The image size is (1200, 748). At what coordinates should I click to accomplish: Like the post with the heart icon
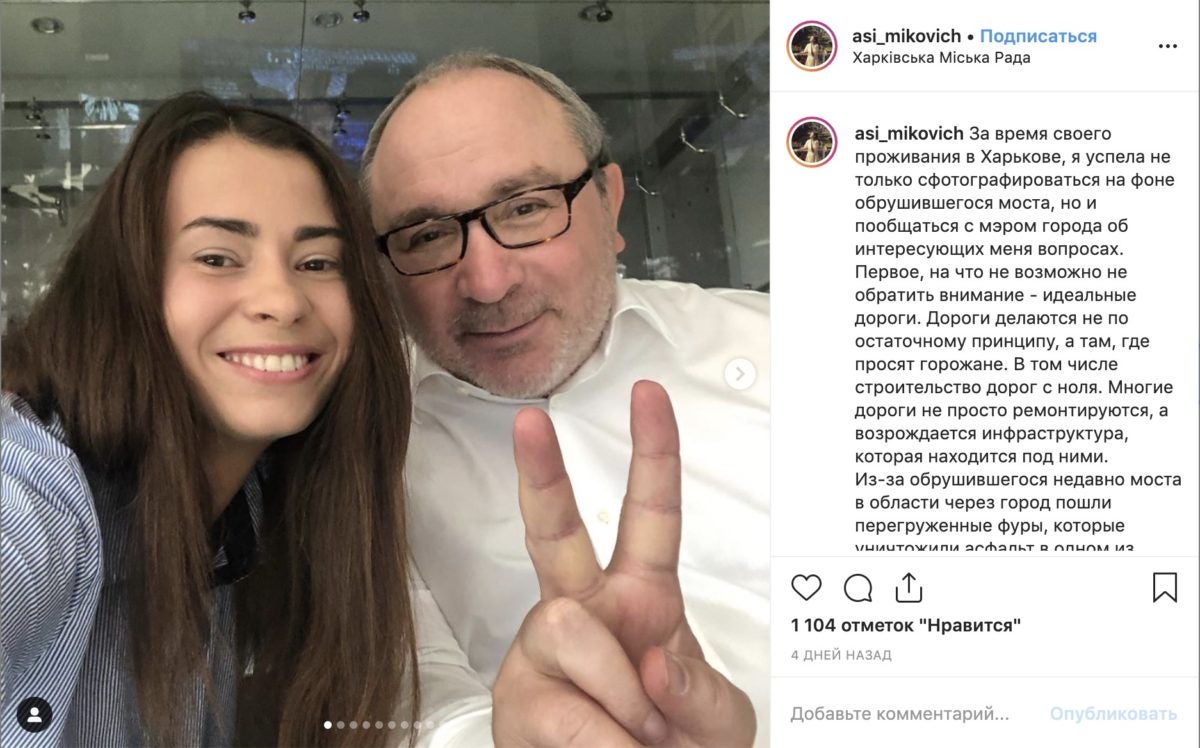(x=806, y=587)
